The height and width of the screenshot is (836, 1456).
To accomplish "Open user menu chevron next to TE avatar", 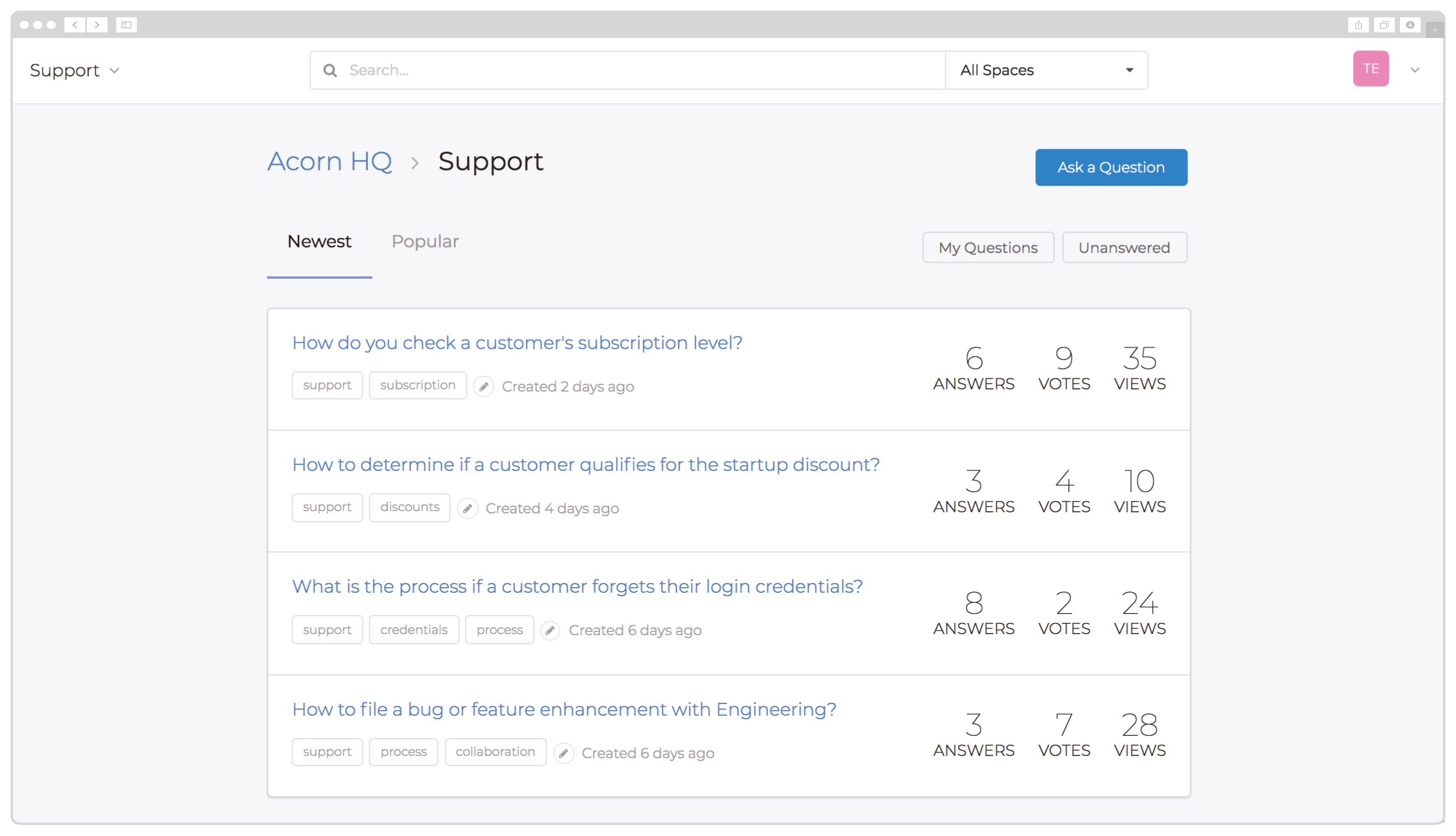I will (x=1415, y=70).
